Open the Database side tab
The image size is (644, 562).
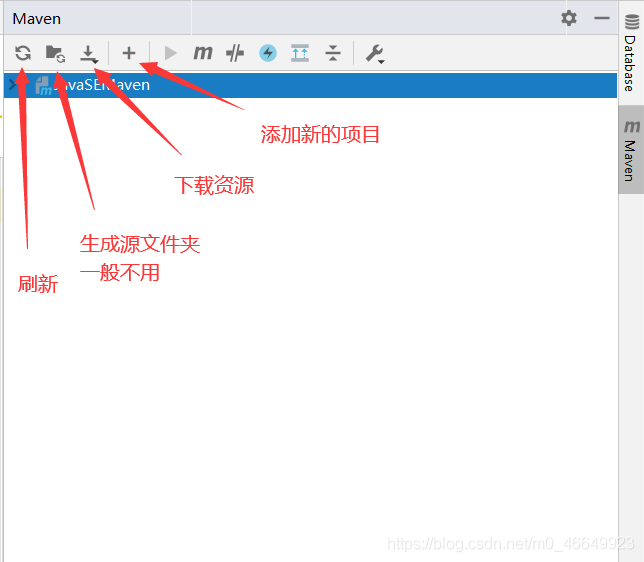(x=631, y=52)
